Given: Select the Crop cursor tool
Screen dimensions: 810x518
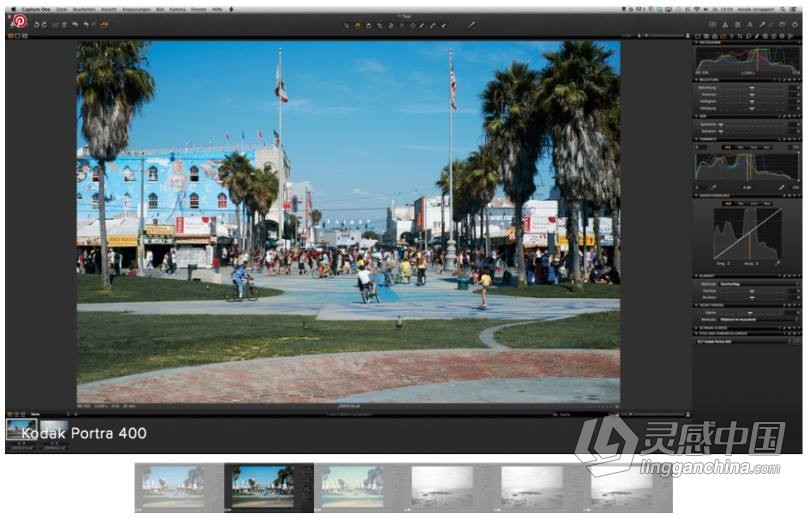Looking at the screenshot, I should point(379,25).
